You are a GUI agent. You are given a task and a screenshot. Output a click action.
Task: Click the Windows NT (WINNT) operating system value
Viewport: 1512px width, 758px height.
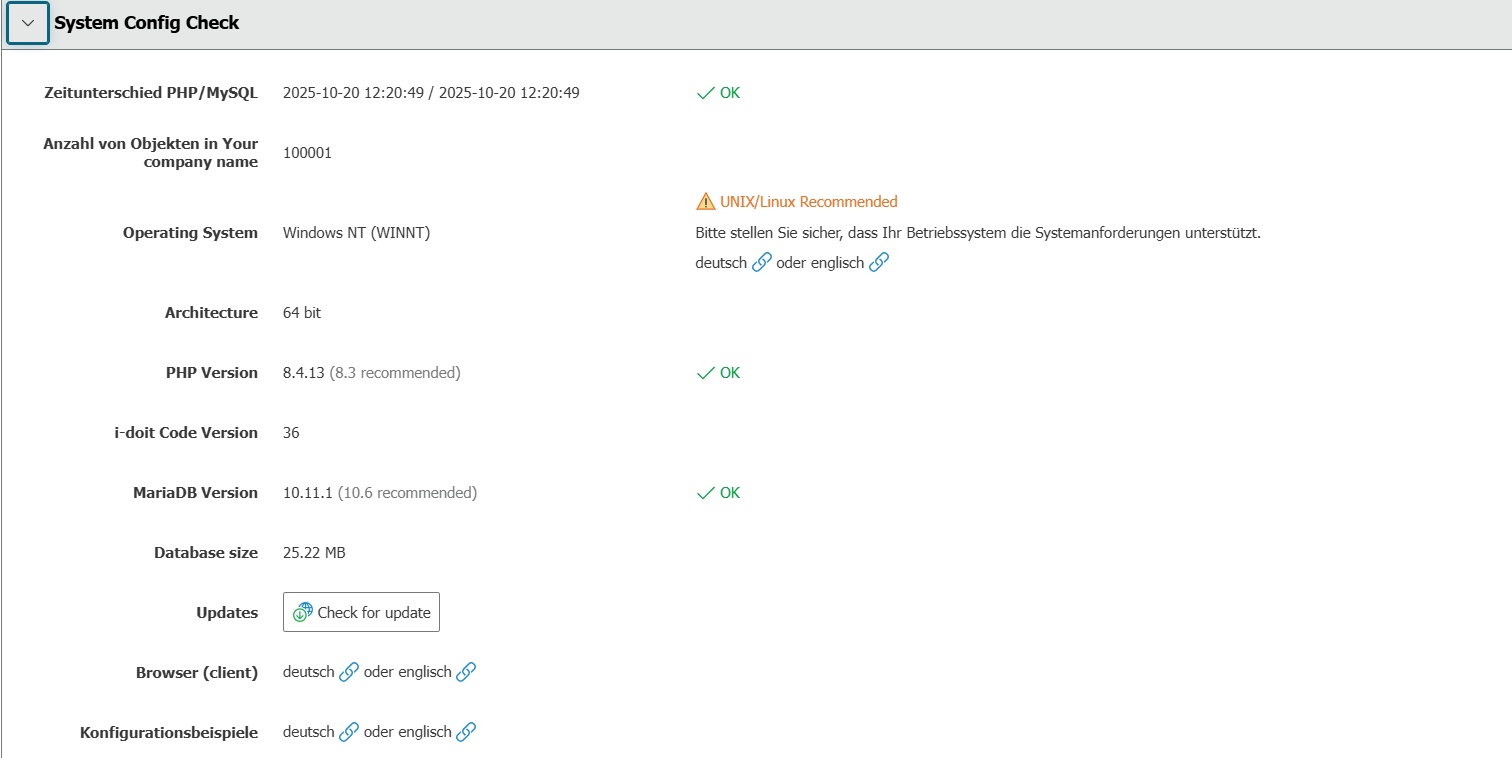357,233
